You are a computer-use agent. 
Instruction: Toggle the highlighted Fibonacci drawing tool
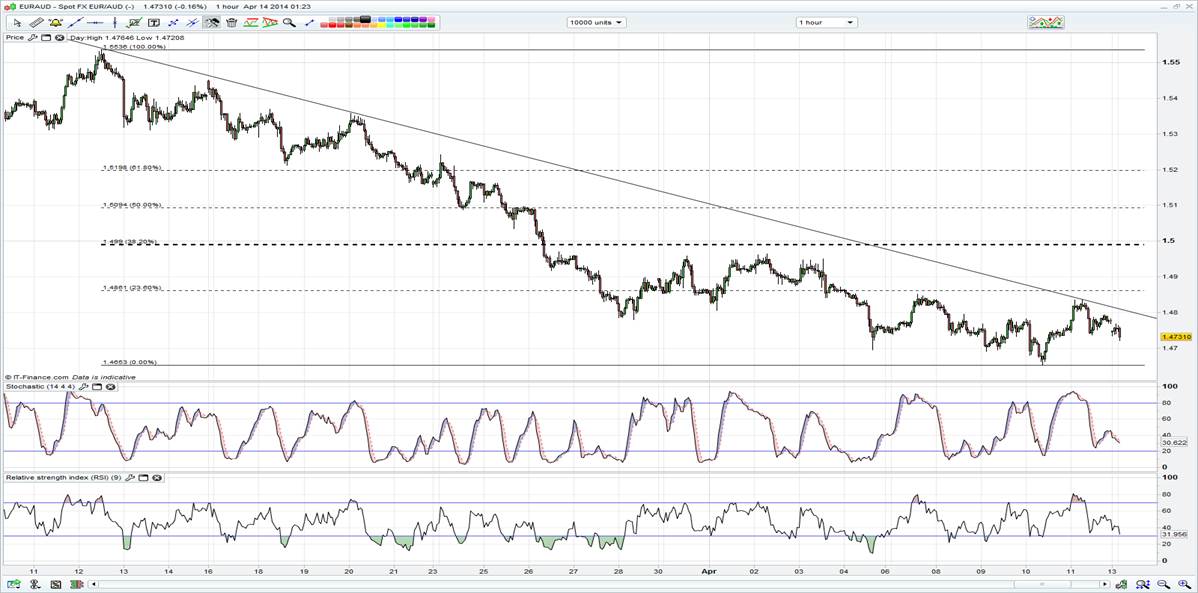212,22
